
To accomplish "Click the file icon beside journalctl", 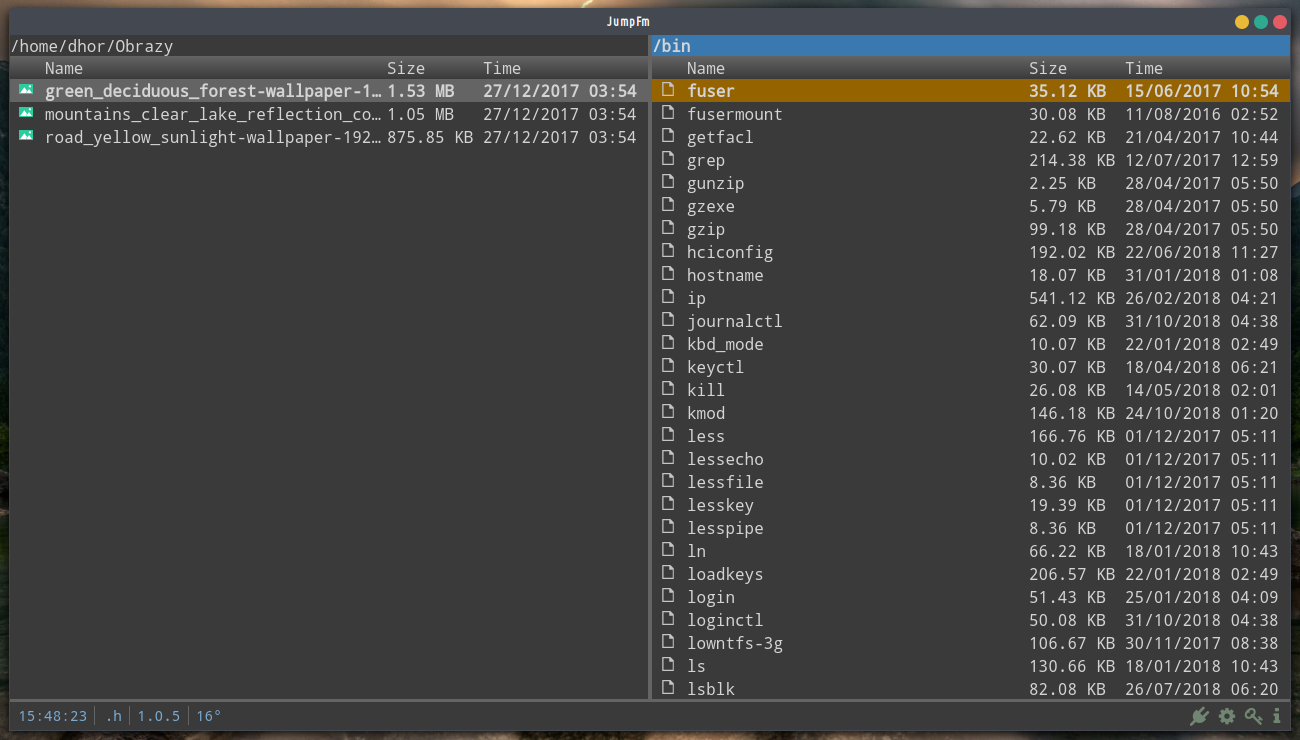I will click(668, 320).
